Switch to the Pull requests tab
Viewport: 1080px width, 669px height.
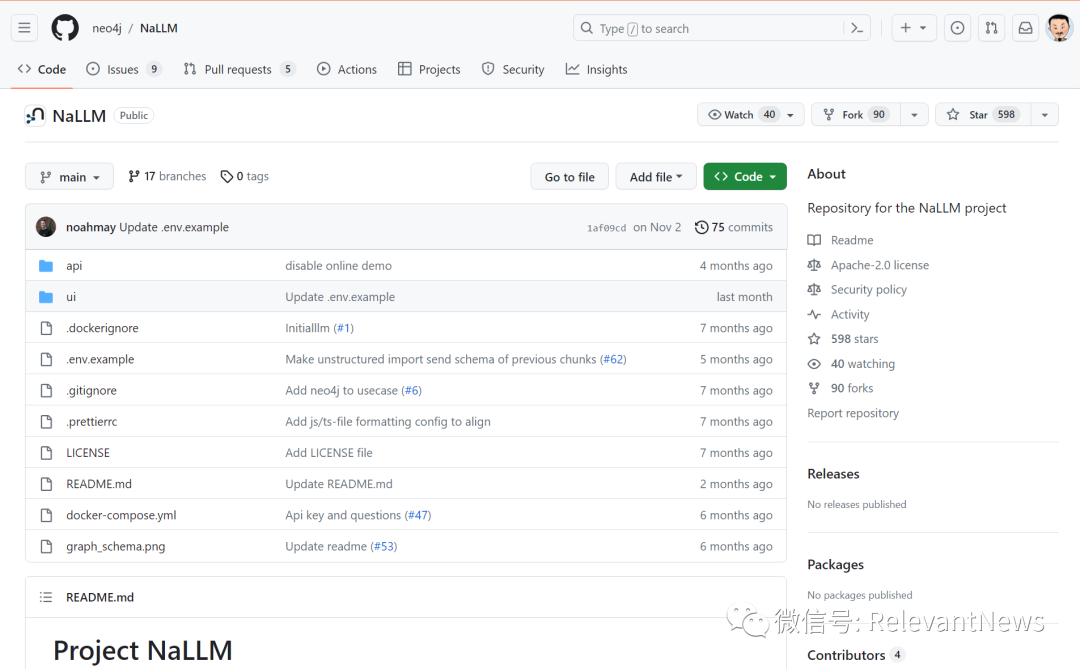point(239,69)
